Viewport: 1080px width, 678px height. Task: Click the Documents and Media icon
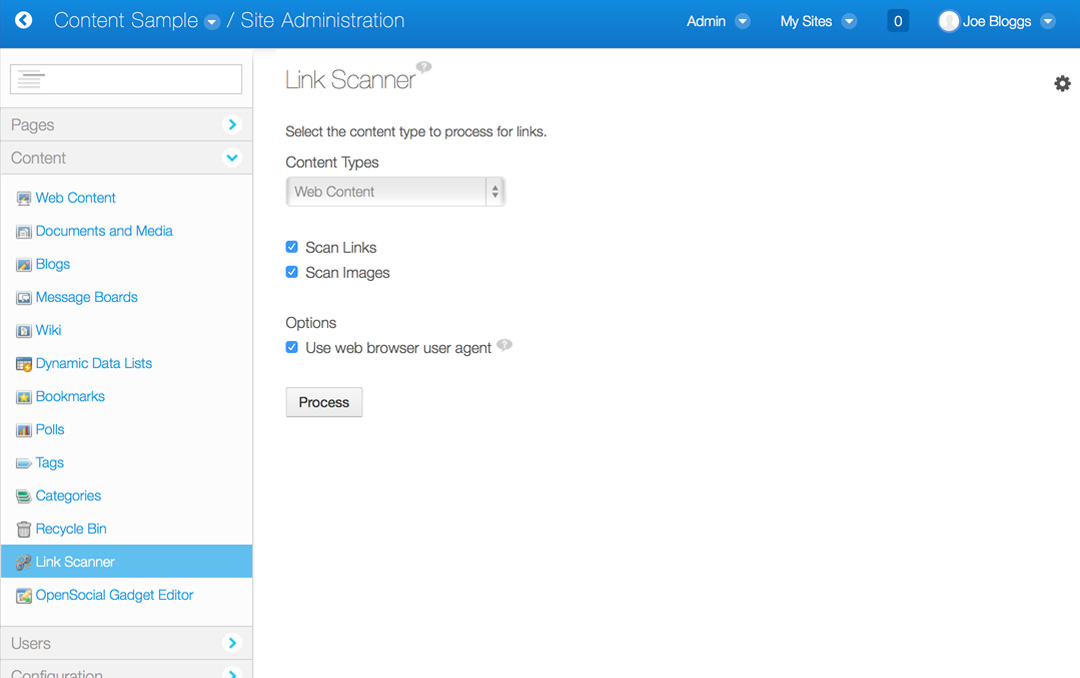click(x=23, y=232)
